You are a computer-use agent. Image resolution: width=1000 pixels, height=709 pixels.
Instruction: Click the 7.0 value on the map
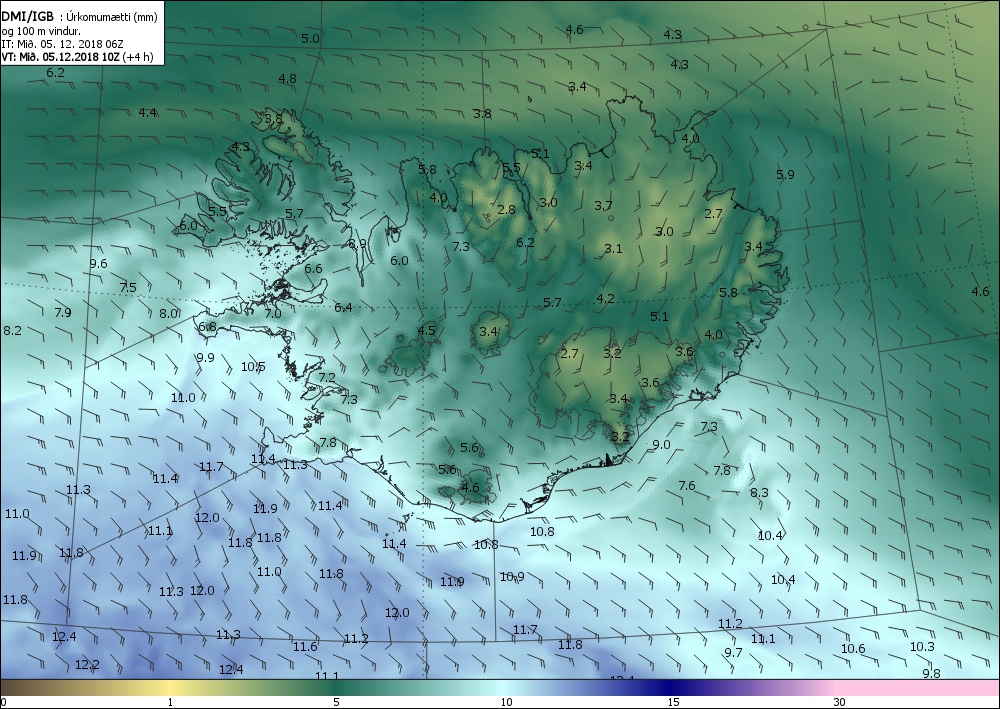pos(273,313)
